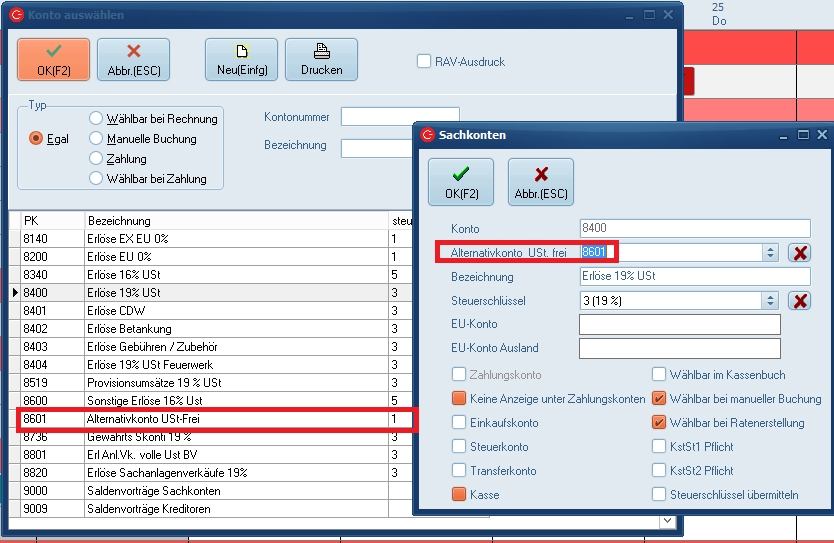Clear Steuerschlüssel with red X icon
Image resolution: width=834 pixels, height=543 pixels.
pos(799,301)
